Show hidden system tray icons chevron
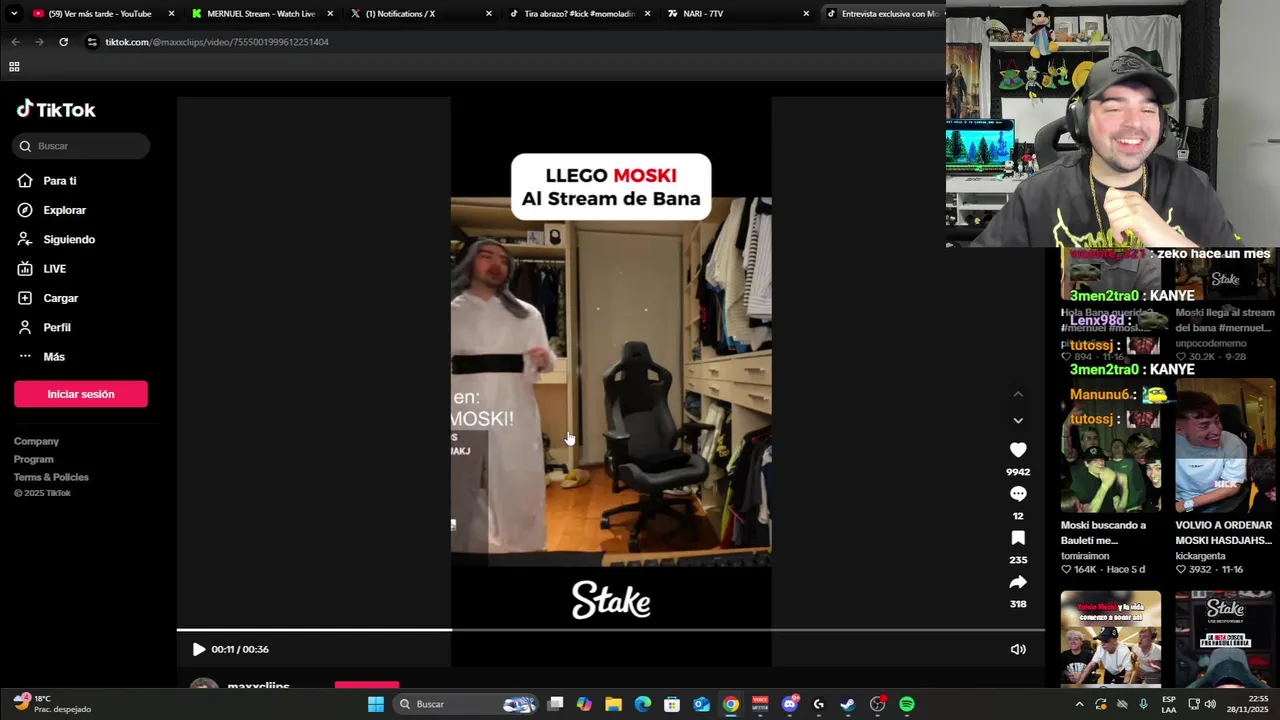The image size is (1280, 720). coord(1079,704)
